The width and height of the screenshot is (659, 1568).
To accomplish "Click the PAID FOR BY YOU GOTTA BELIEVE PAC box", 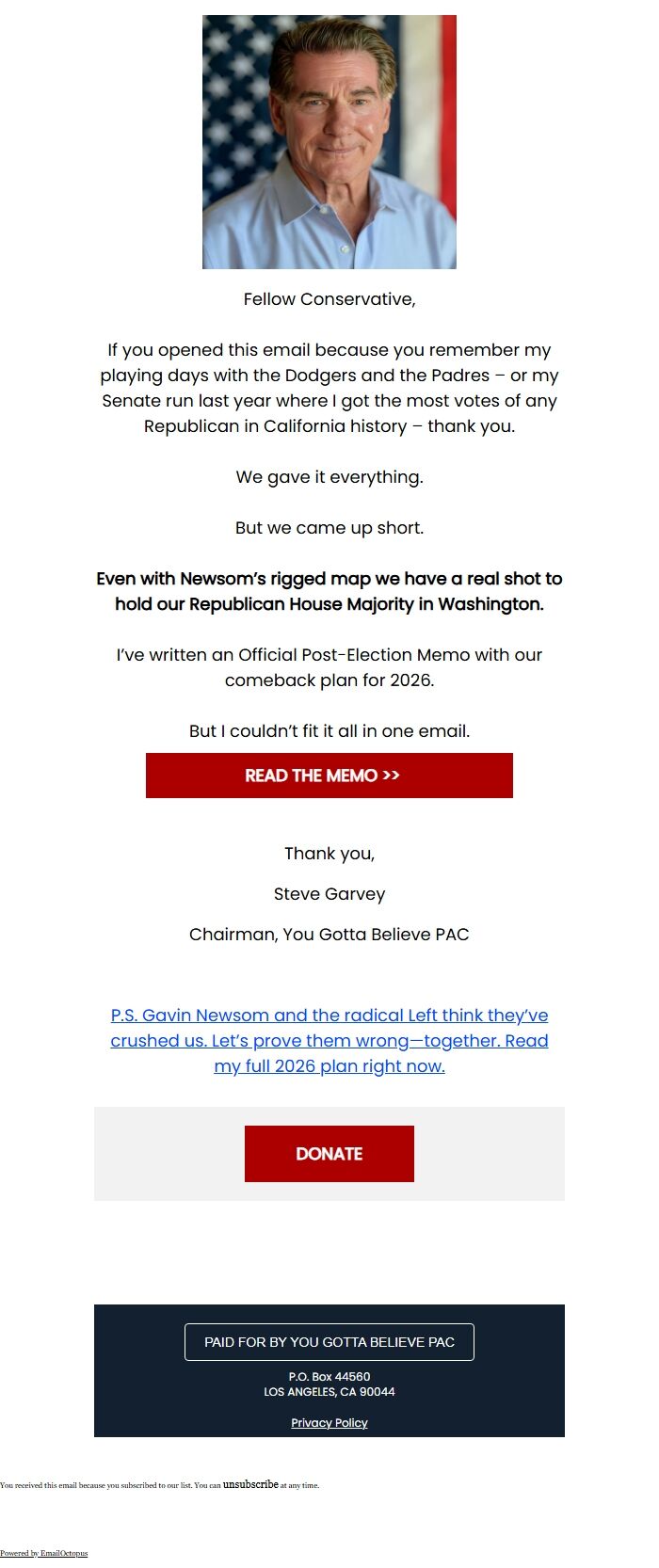I will tap(329, 1342).
